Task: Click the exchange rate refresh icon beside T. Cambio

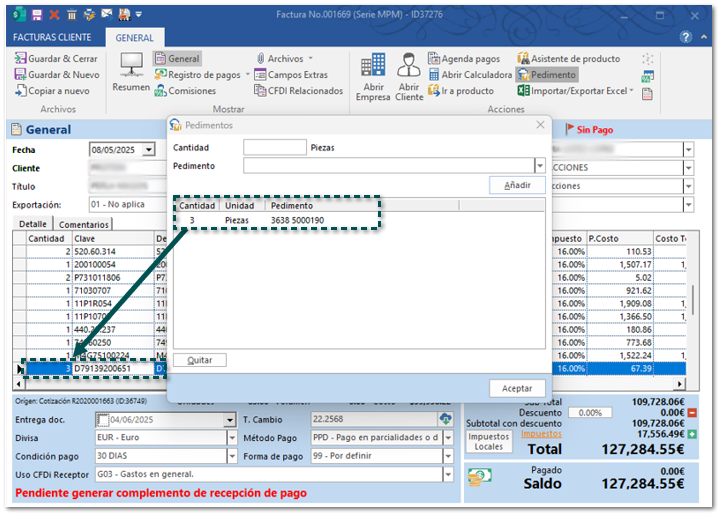Action: tap(446, 419)
